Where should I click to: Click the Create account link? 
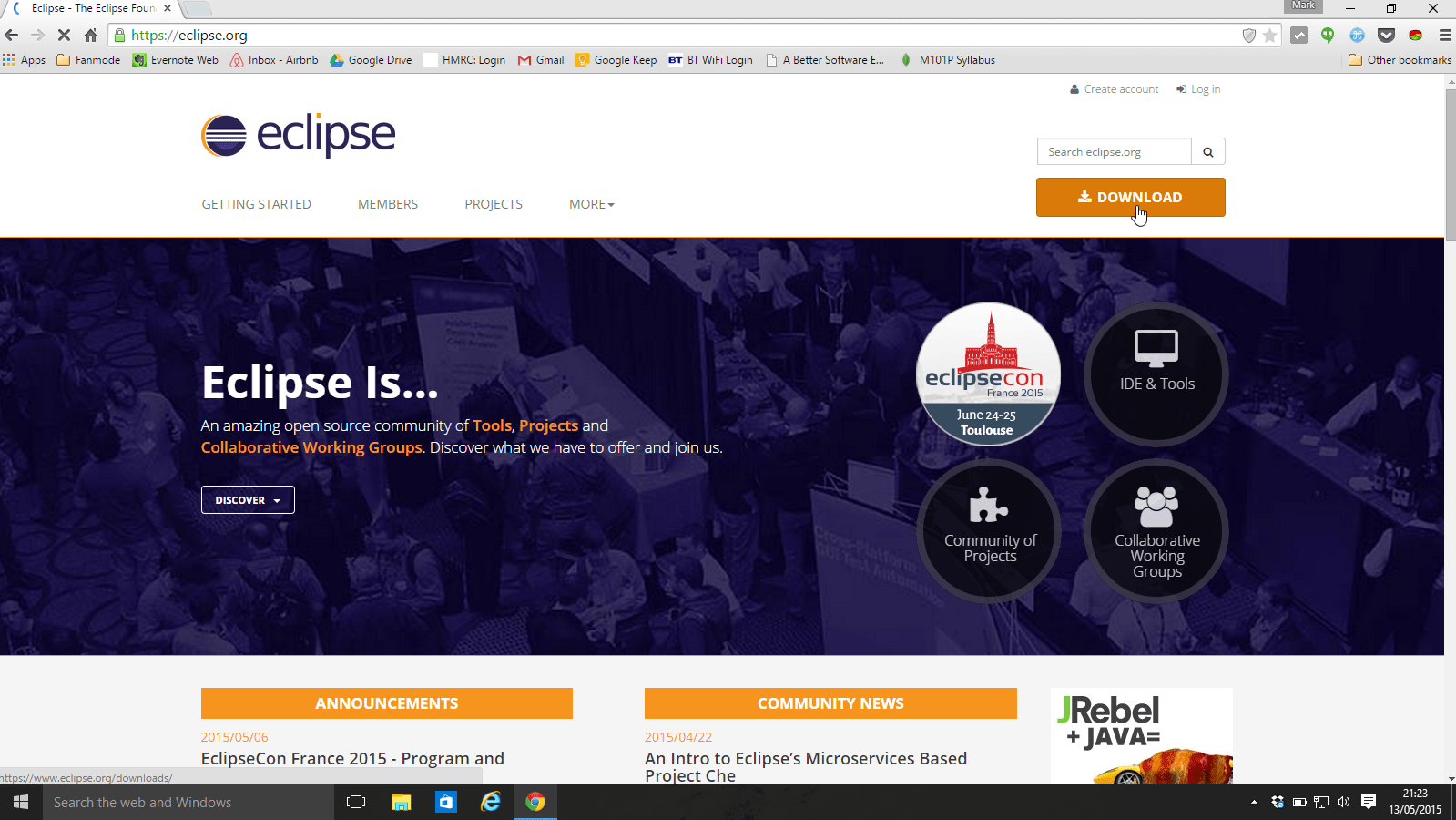[x=1114, y=89]
